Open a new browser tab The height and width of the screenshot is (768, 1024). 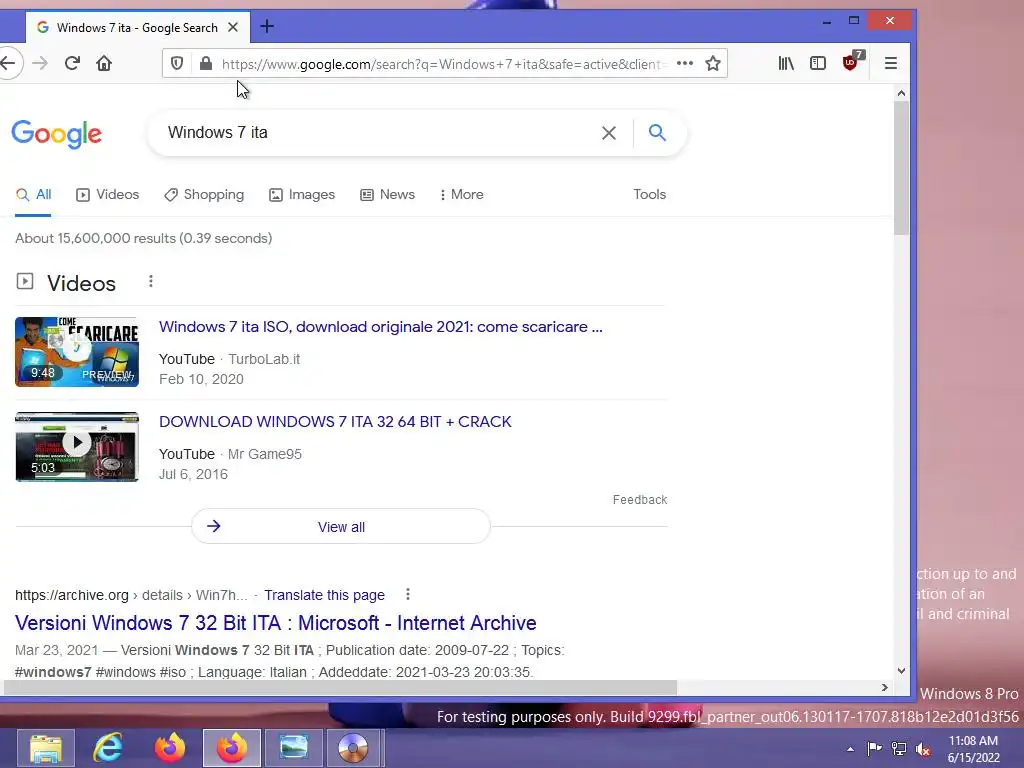pos(266,27)
